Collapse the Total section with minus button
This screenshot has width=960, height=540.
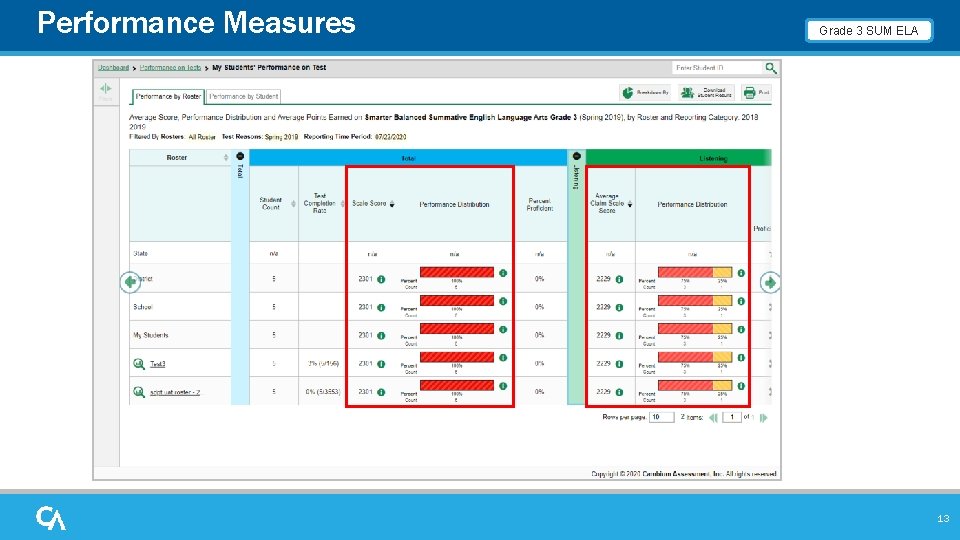tap(240, 156)
